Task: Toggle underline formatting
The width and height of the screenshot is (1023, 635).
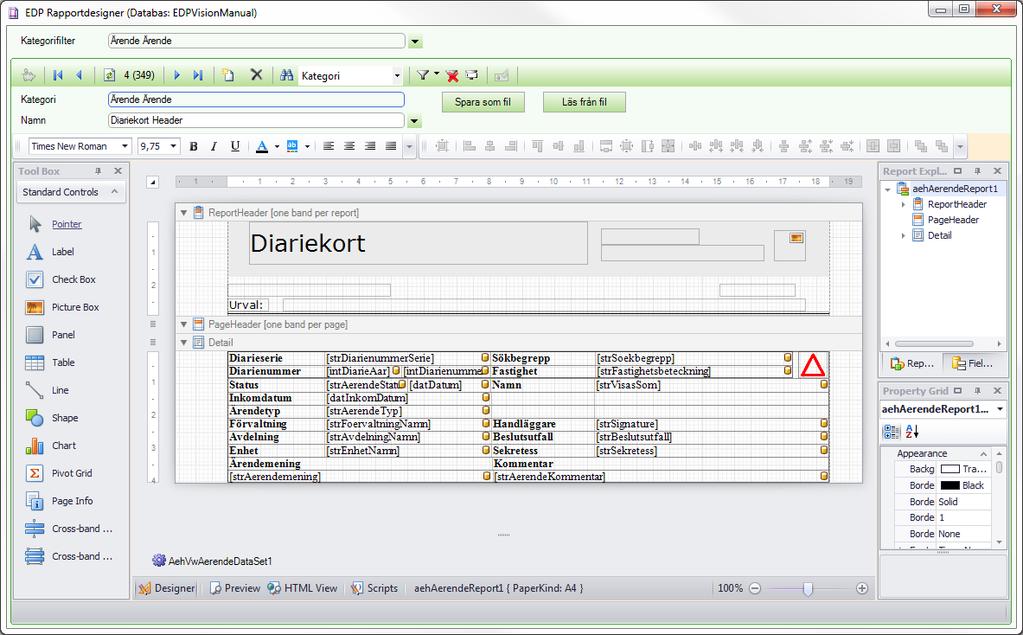Action: (x=235, y=146)
